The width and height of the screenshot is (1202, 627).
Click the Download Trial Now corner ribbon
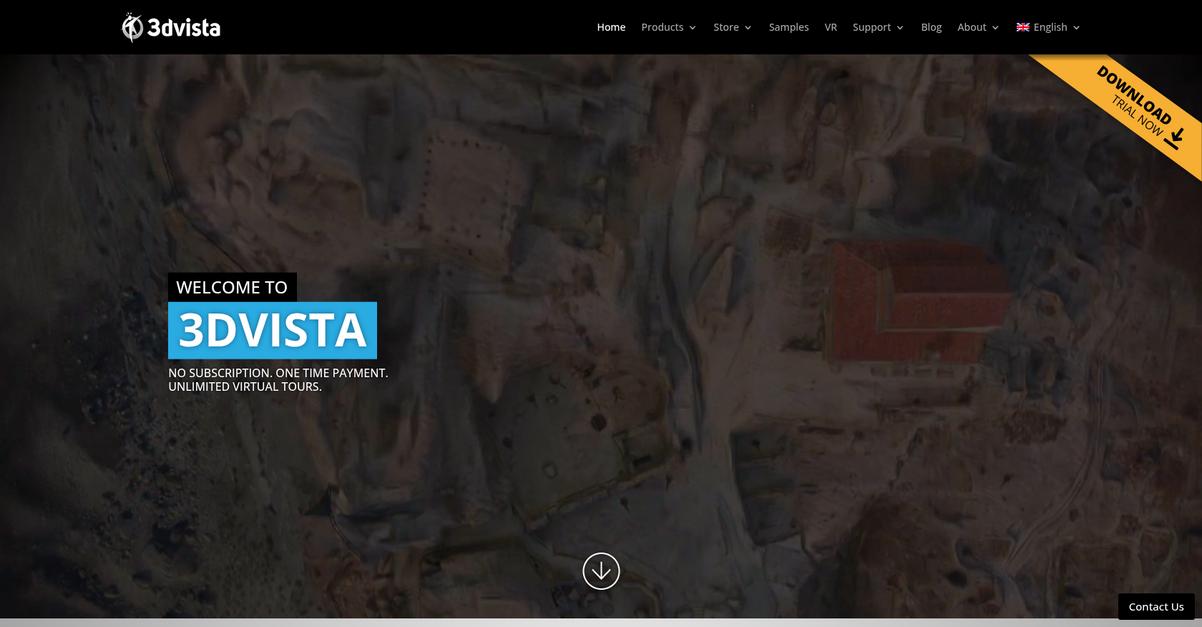click(x=1137, y=111)
